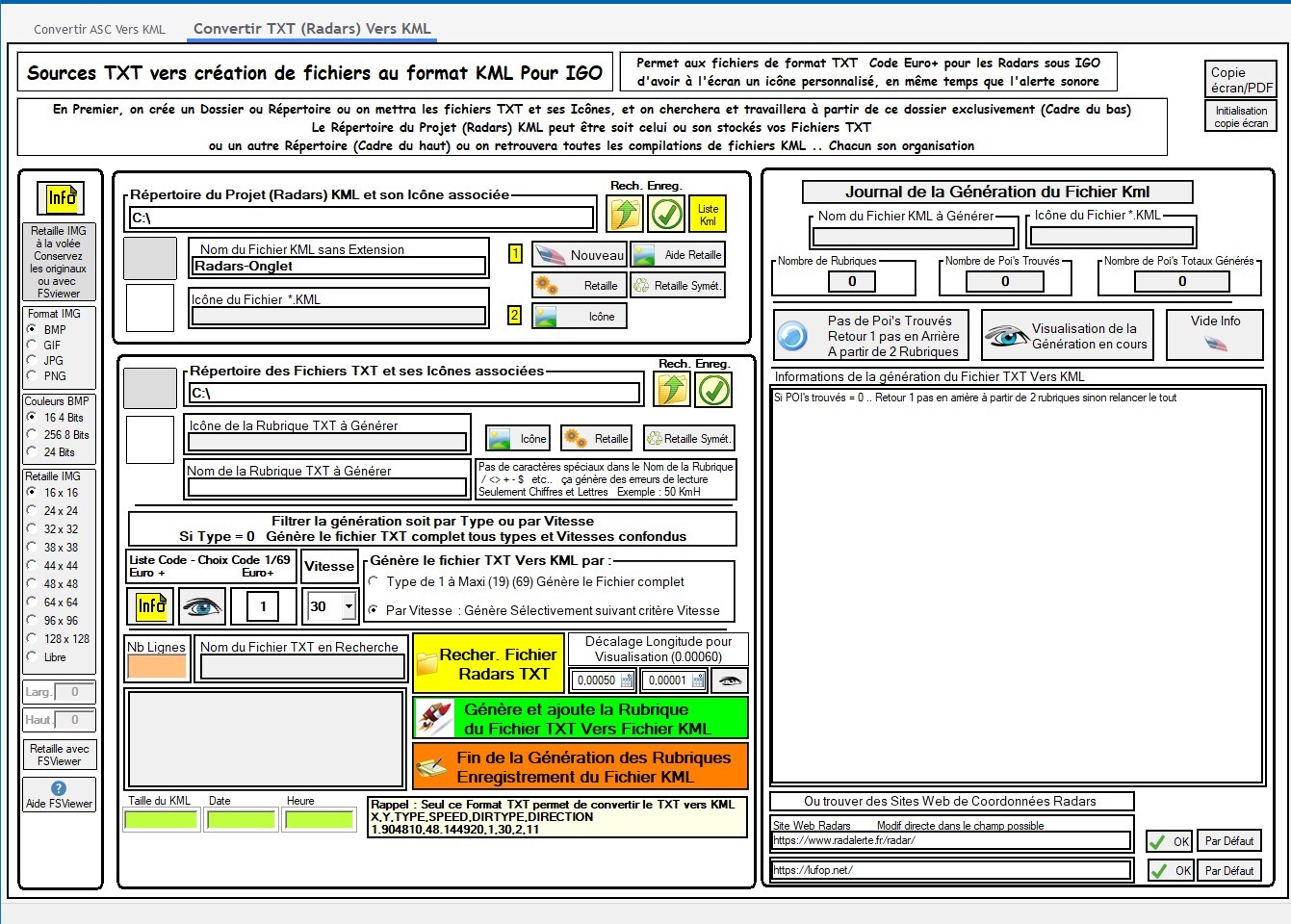The height and width of the screenshot is (924, 1291).
Task: Switch to the Convertir ASC Vers KML tab
Action: 99,29
